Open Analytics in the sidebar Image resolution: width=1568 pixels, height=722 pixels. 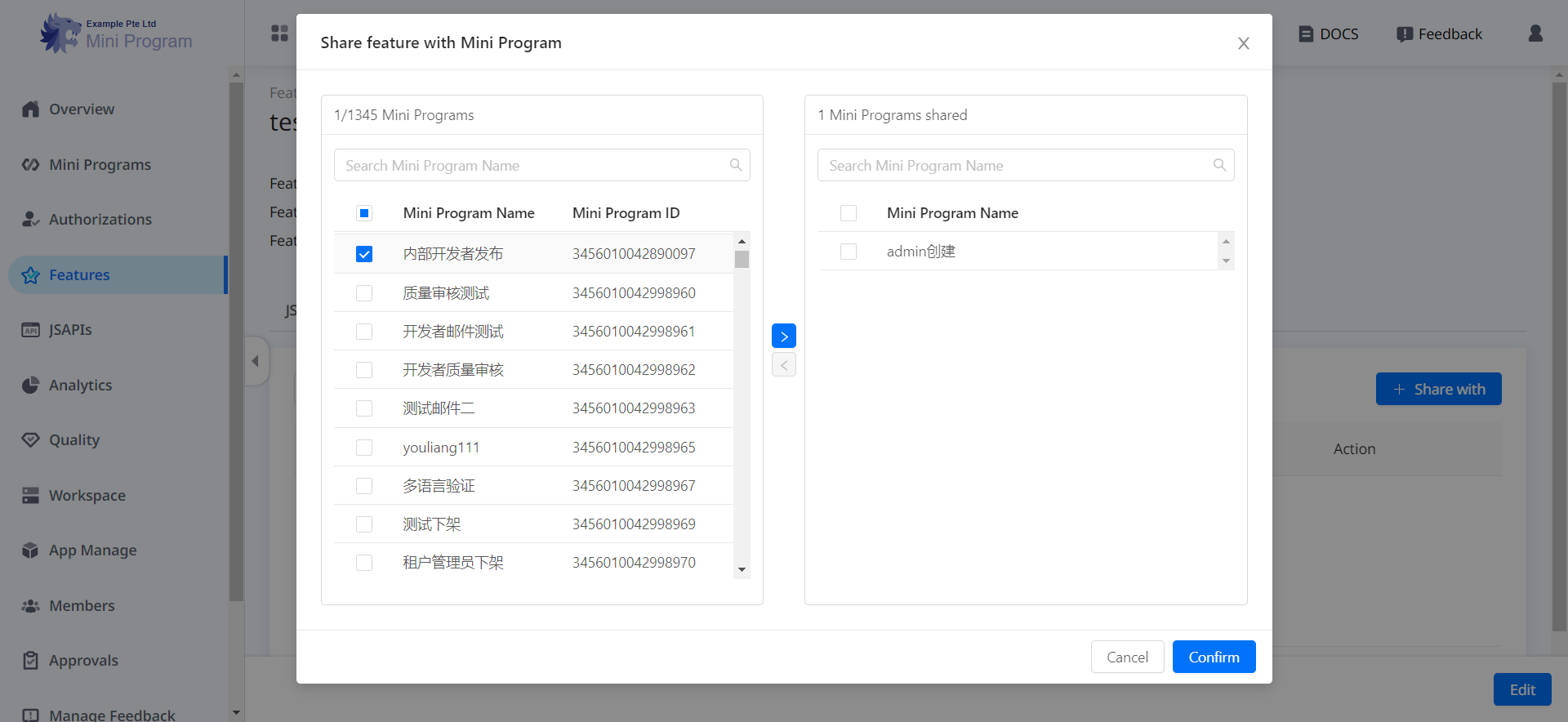click(x=80, y=386)
